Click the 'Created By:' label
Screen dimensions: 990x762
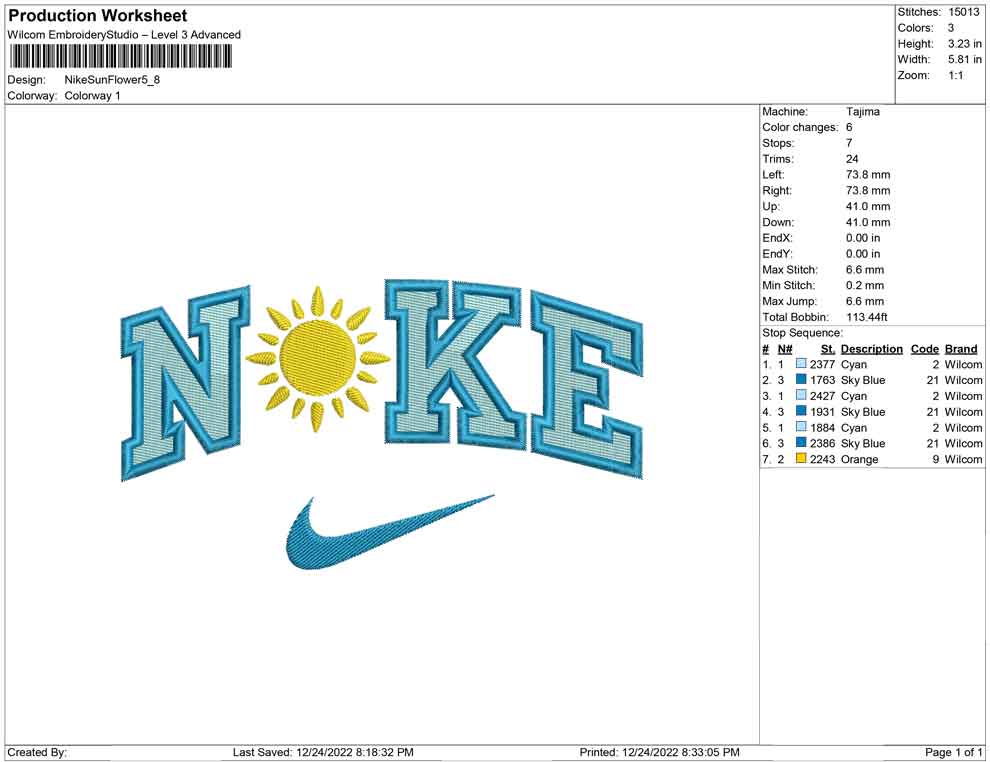pos(37,752)
